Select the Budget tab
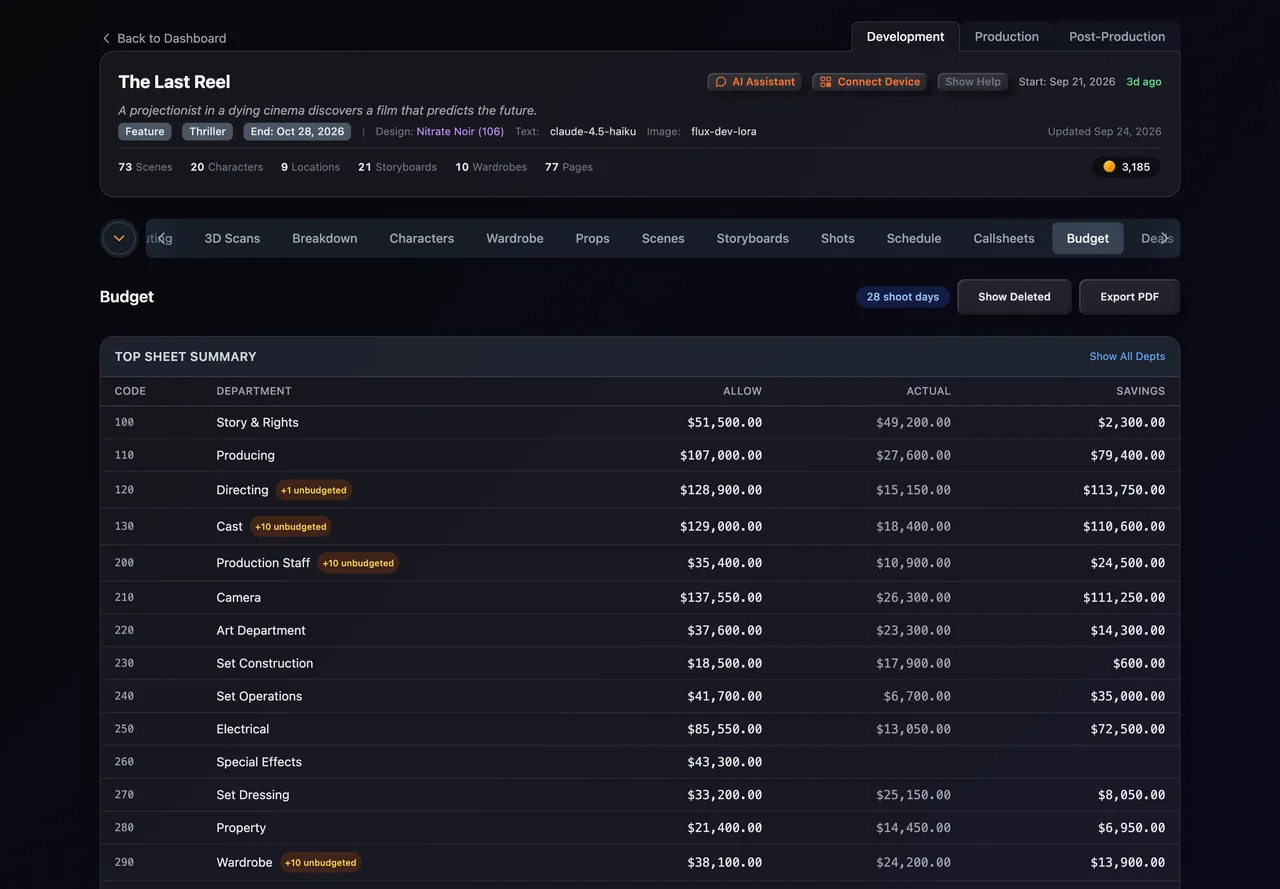The height and width of the screenshot is (889, 1280). [1088, 238]
